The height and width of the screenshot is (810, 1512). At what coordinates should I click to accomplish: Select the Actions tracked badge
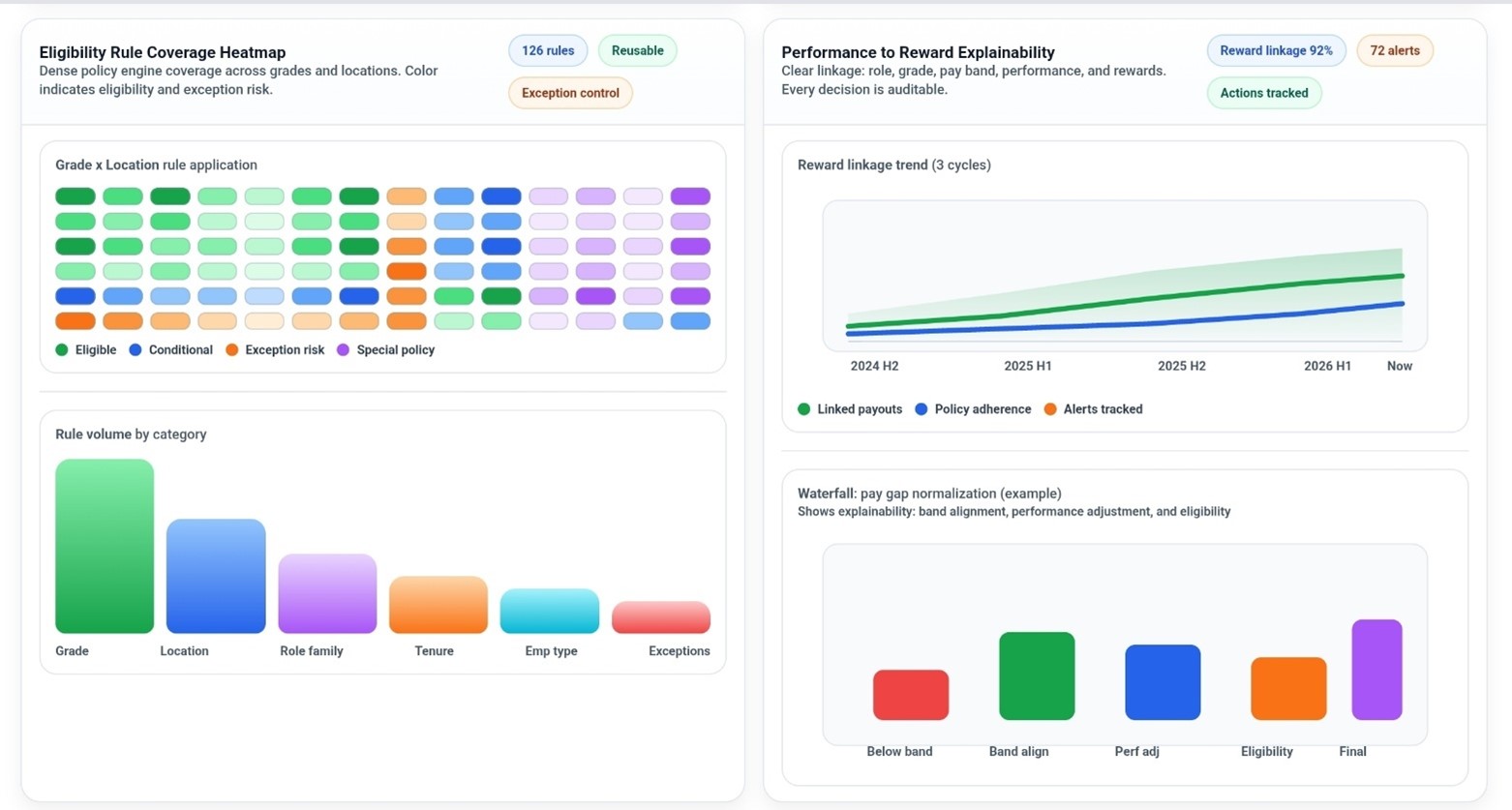1263,93
